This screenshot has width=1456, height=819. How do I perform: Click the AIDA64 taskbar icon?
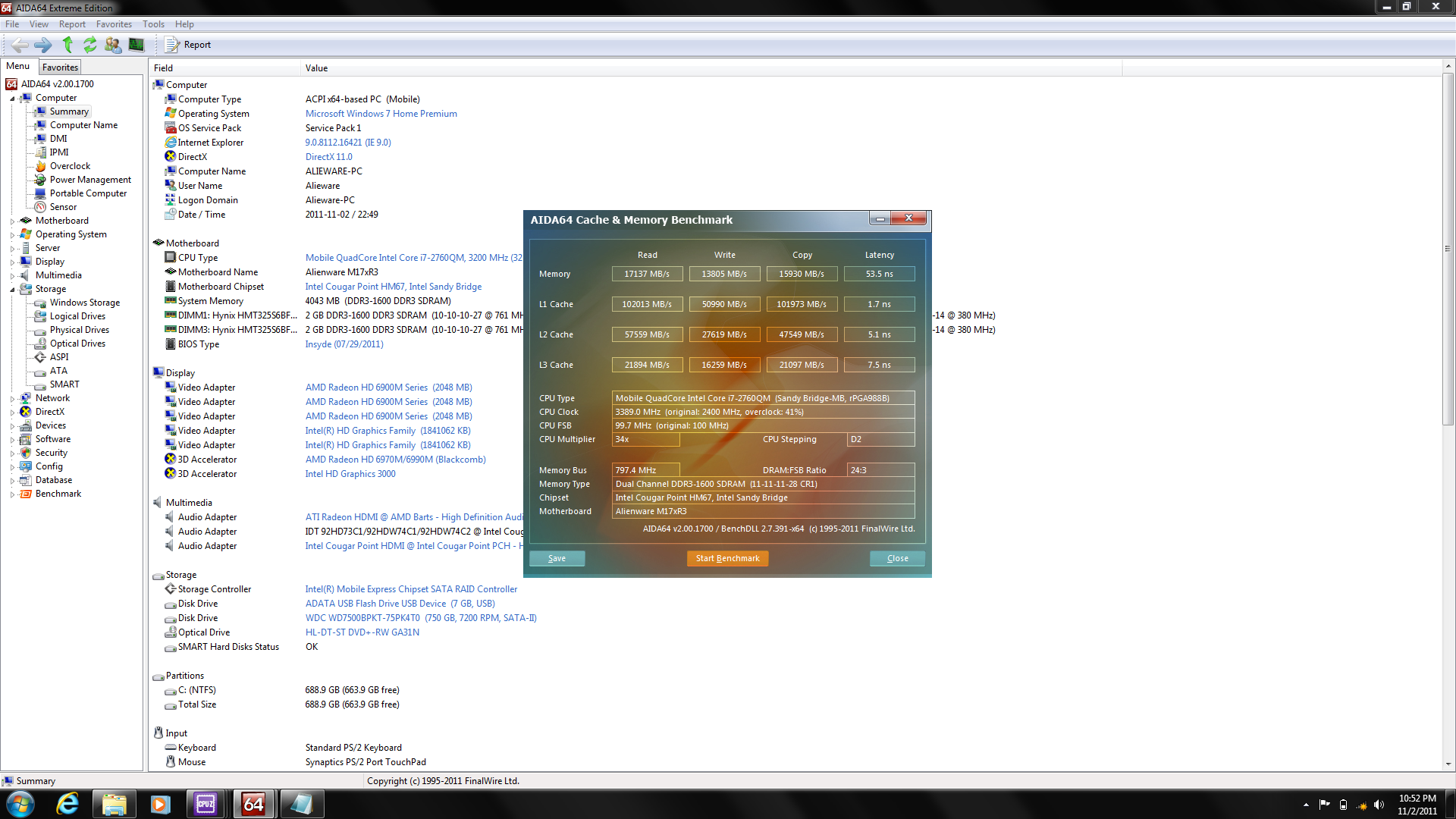pyautogui.click(x=254, y=804)
